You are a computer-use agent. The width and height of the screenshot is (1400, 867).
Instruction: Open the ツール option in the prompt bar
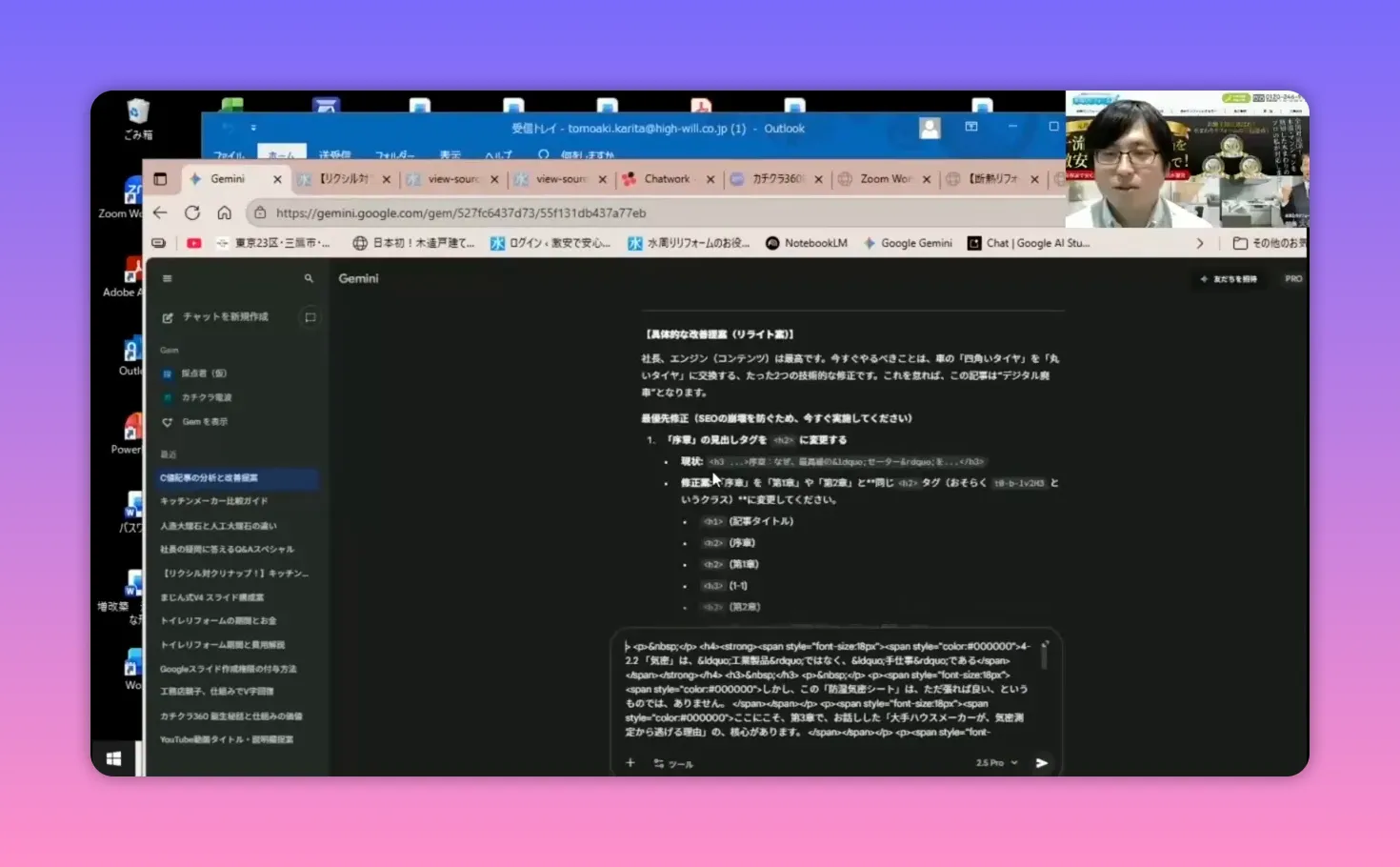(x=673, y=763)
